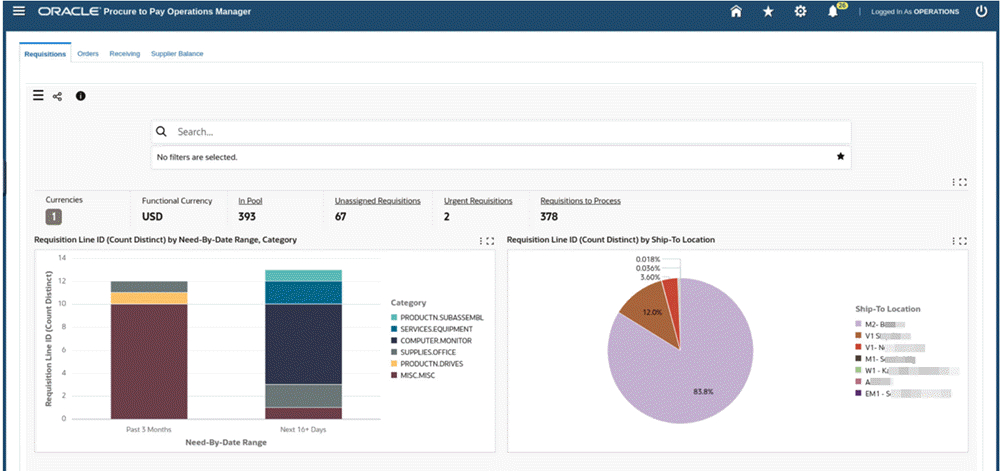Save filters with the star icon
1000x471 pixels.
(841, 156)
